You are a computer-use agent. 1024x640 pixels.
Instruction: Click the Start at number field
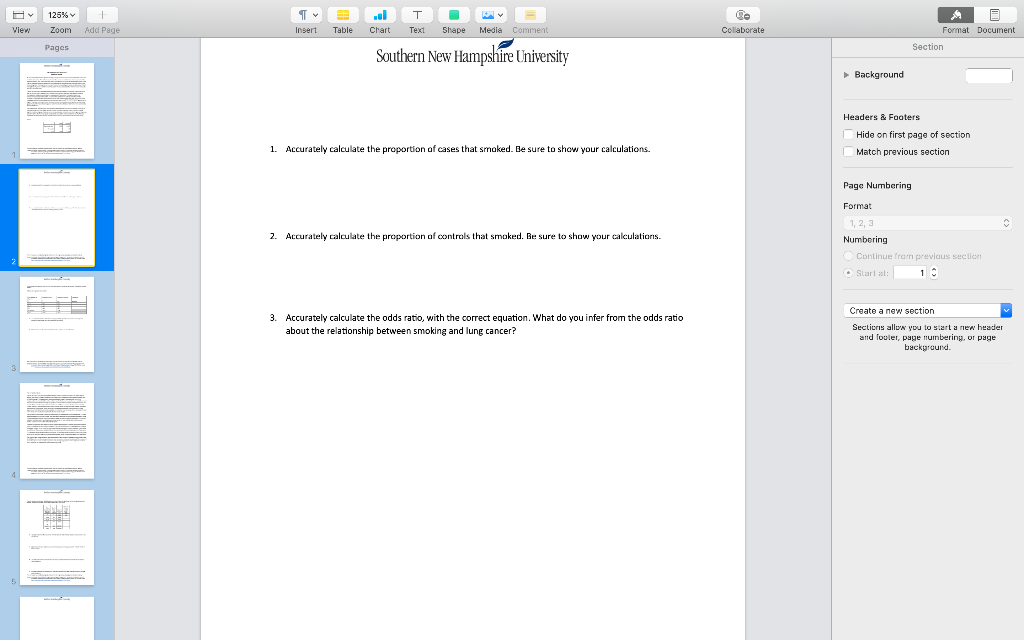[x=910, y=273]
